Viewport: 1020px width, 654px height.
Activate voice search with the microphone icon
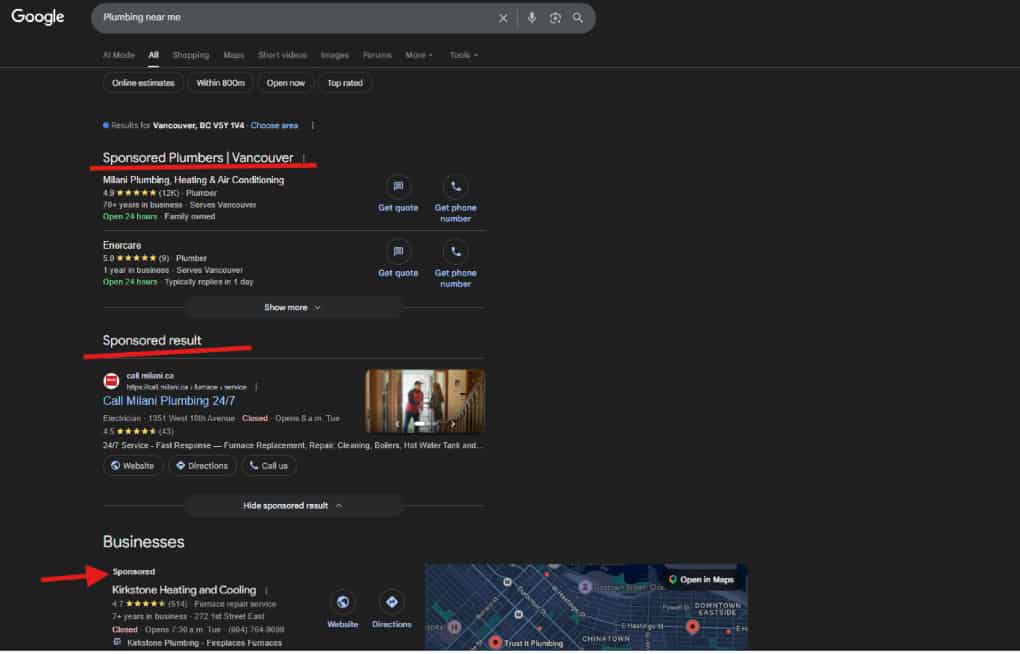531,17
